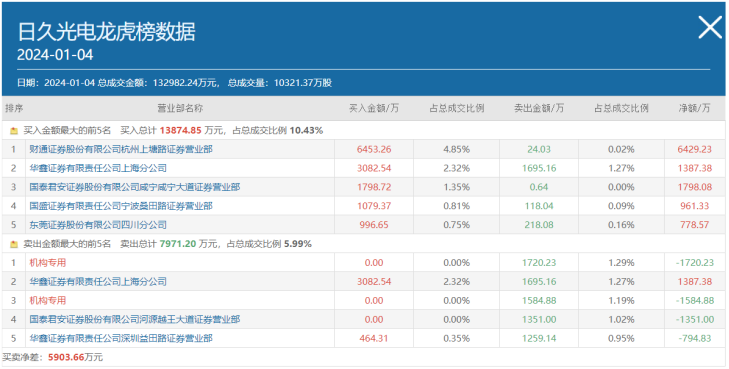729x369 pixels.
Task: Select the ratio 0.75%
Action: tap(457, 225)
